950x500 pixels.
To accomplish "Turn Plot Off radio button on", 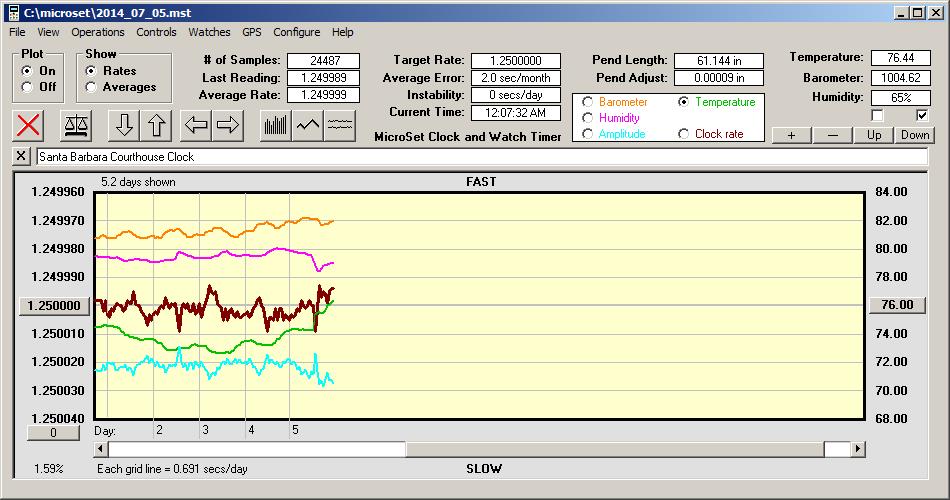I will point(26,87).
